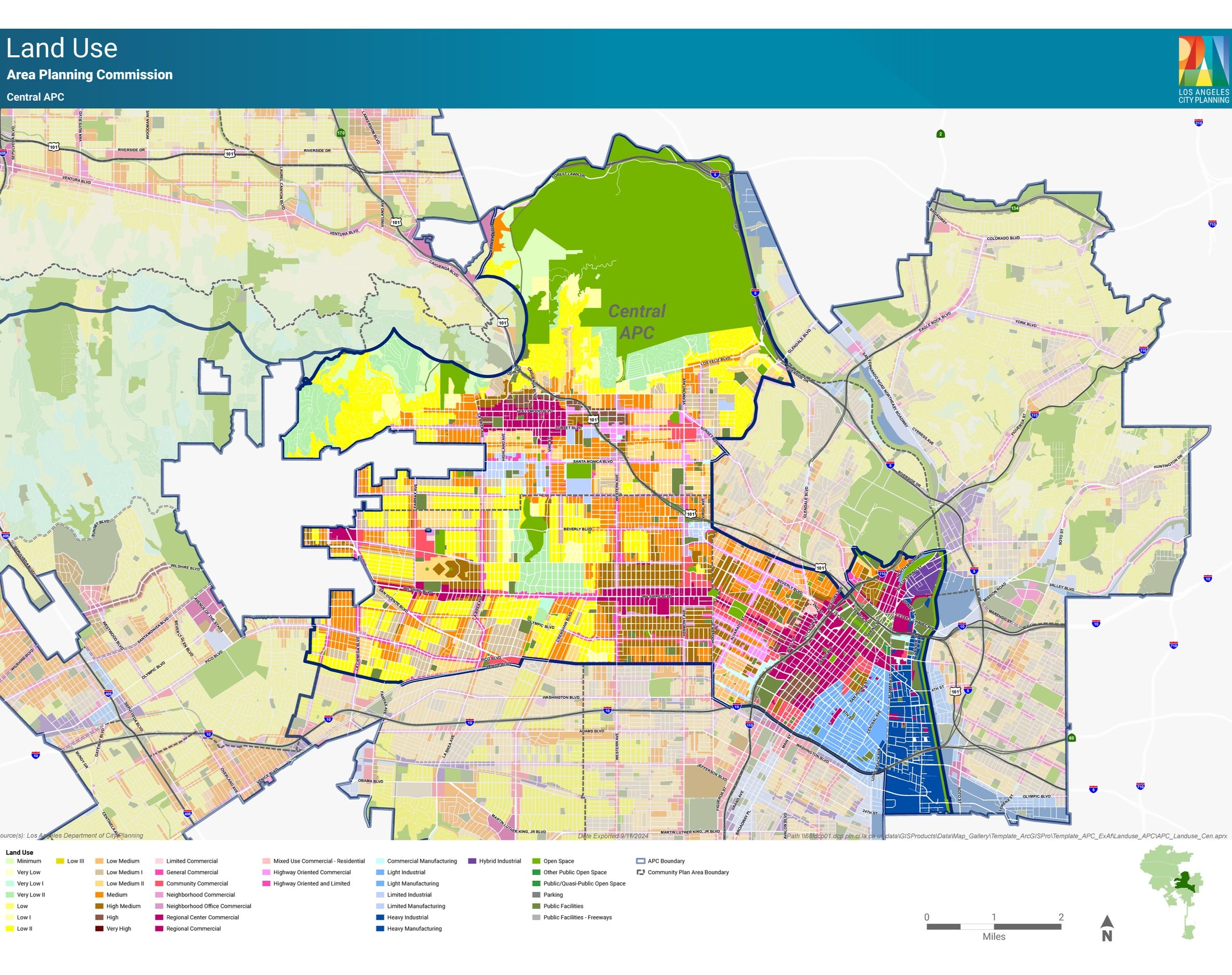Click the Parking gray swatch

pos(536,894)
